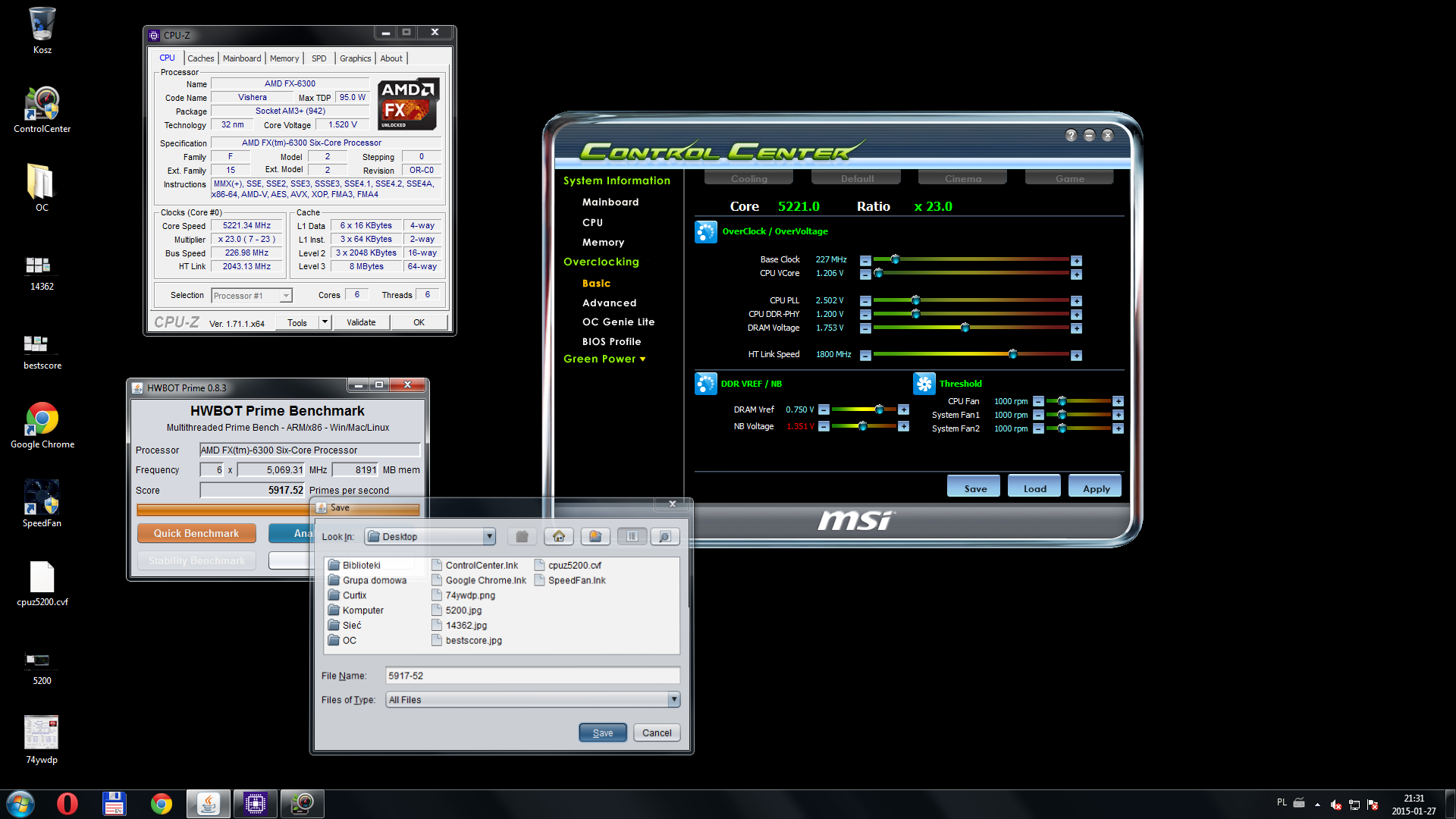Image resolution: width=1456 pixels, height=819 pixels.
Task: Open Mainboard in Control Center sidebar
Action: coord(610,202)
